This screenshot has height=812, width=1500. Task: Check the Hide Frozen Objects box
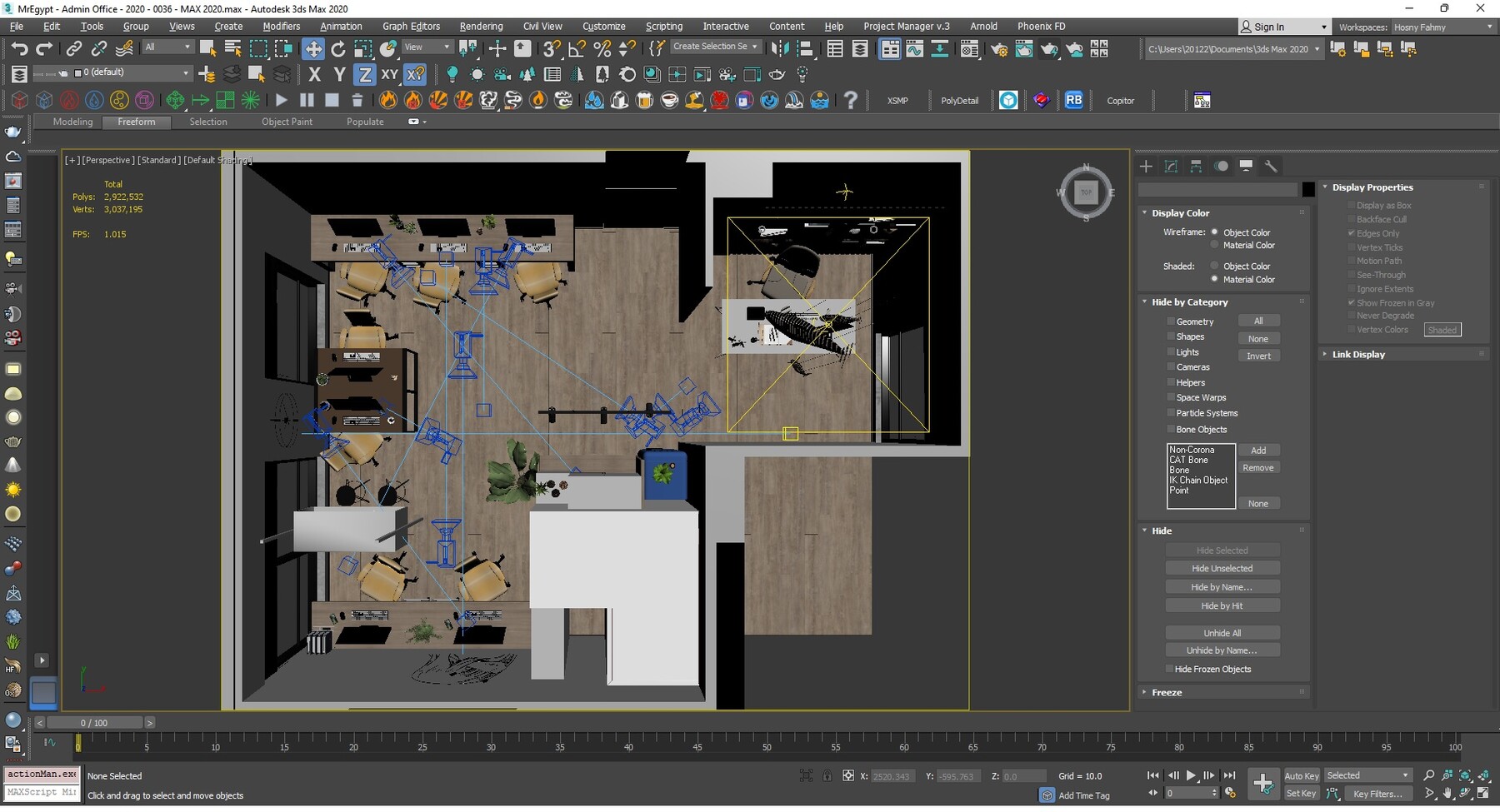tap(1169, 670)
